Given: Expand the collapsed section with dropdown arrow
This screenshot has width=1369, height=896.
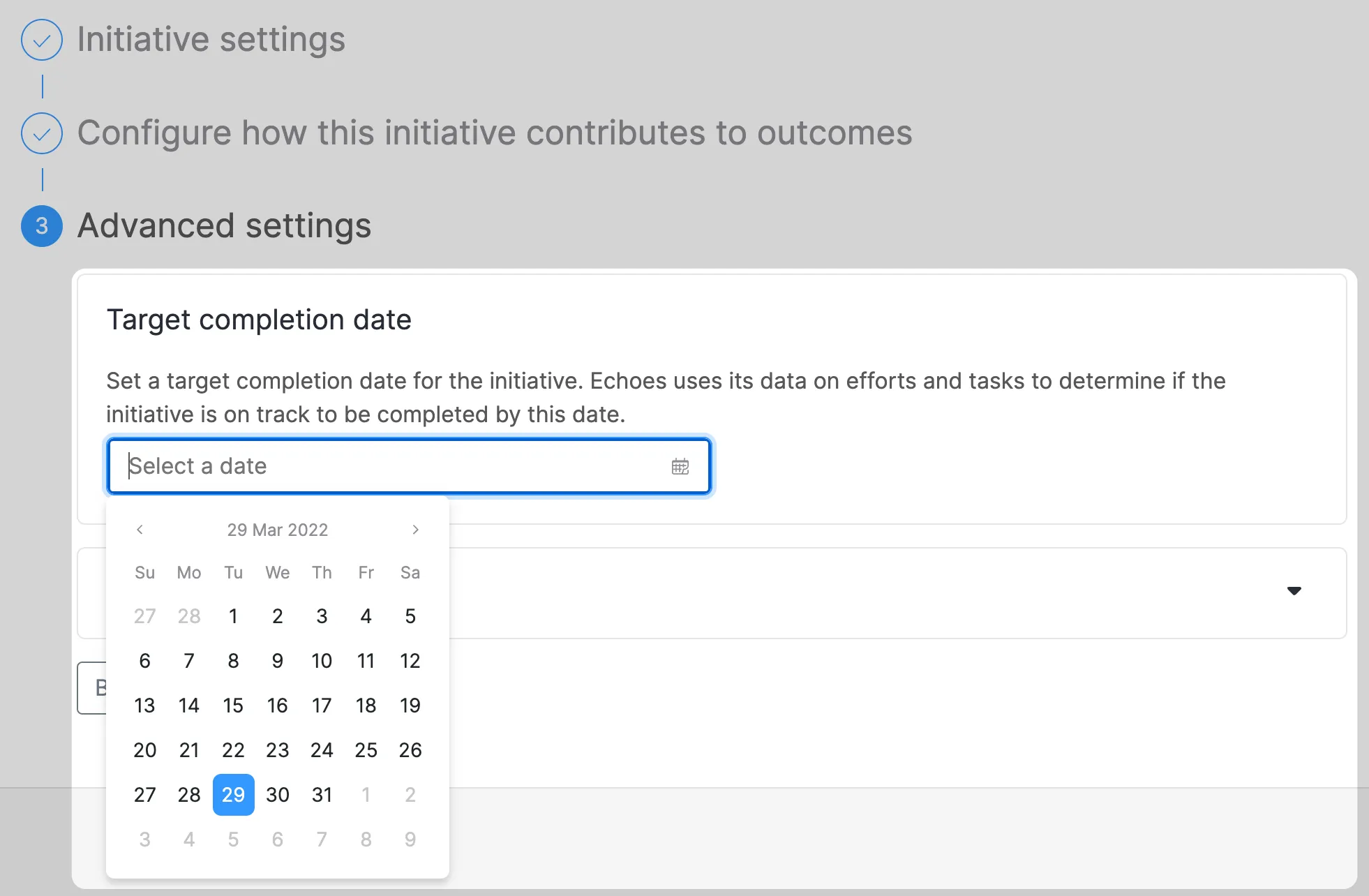Looking at the screenshot, I should click(1294, 591).
